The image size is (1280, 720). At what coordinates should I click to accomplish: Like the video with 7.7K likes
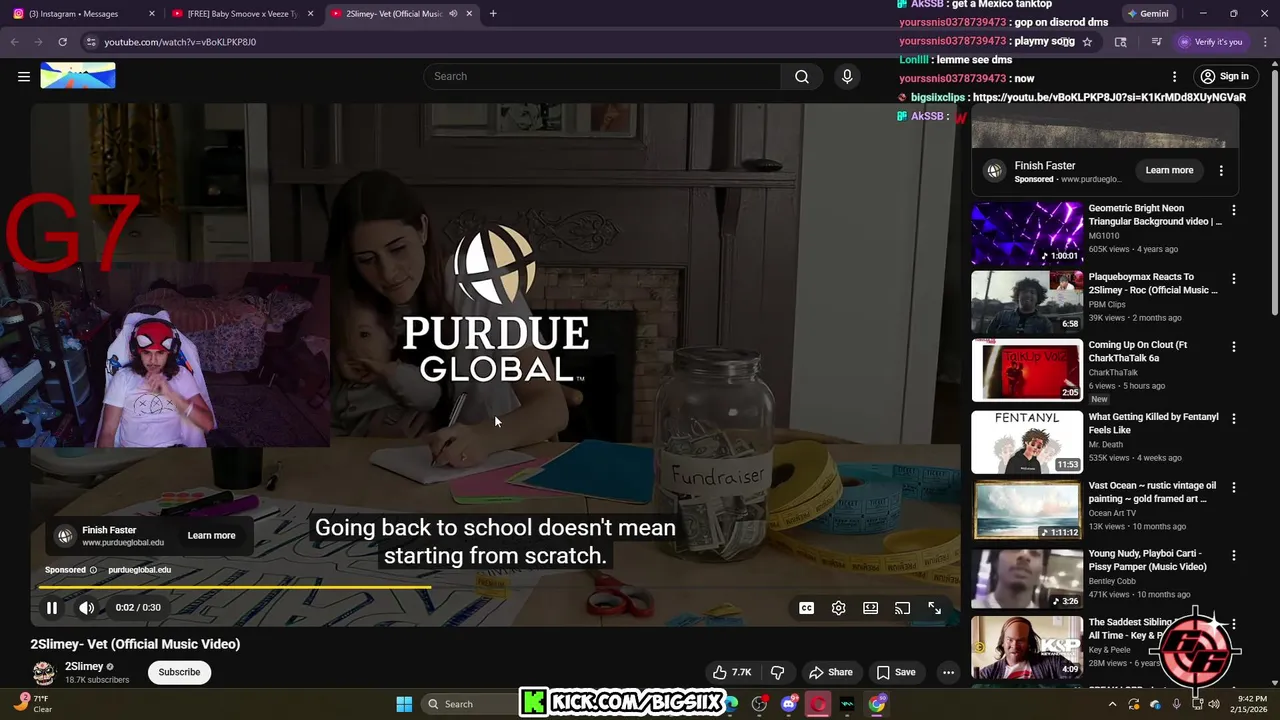732,672
